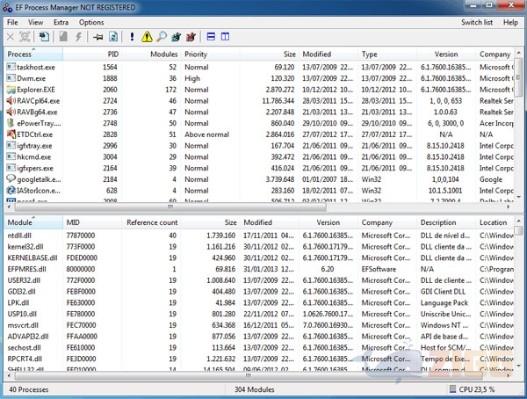Click the grayed X terminate-process toolbar icon
Viewport: 527px width, 399px height.
click(x=10, y=37)
